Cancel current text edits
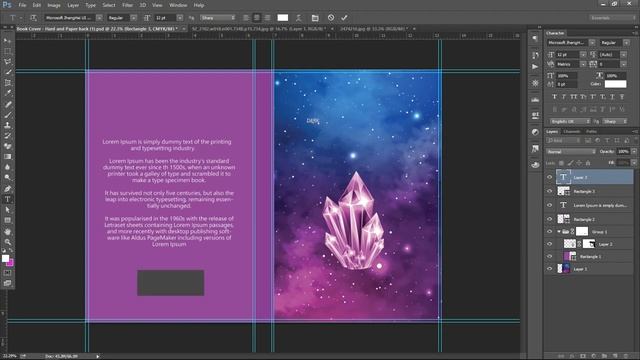 [x=331, y=18]
